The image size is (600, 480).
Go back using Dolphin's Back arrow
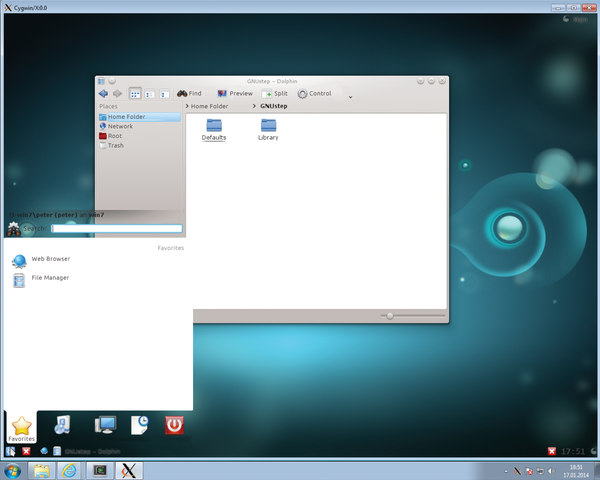(x=103, y=93)
